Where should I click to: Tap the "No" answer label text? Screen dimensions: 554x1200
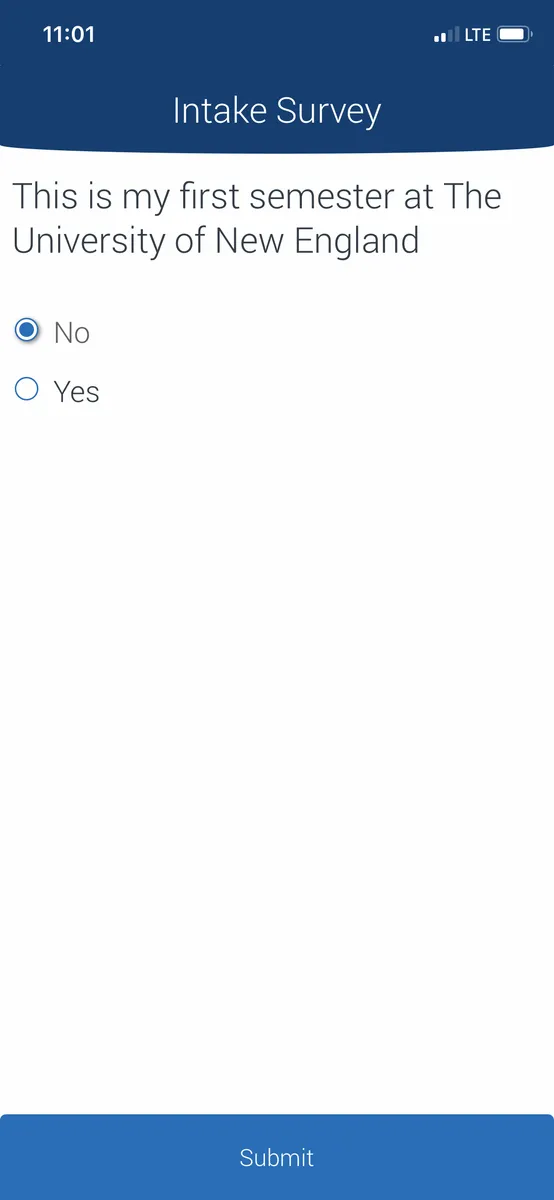click(72, 333)
